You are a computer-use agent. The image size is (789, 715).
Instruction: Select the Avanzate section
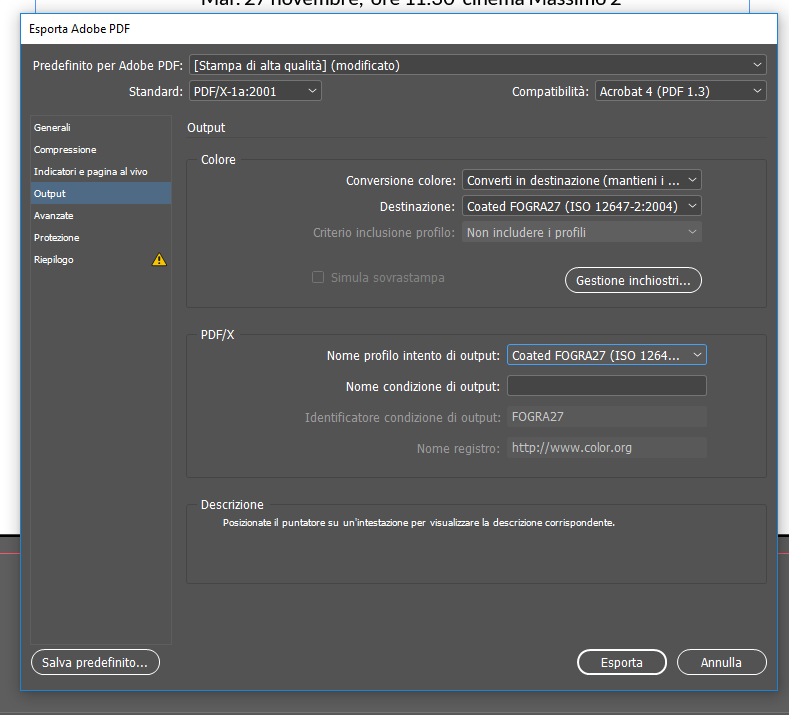point(101,216)
